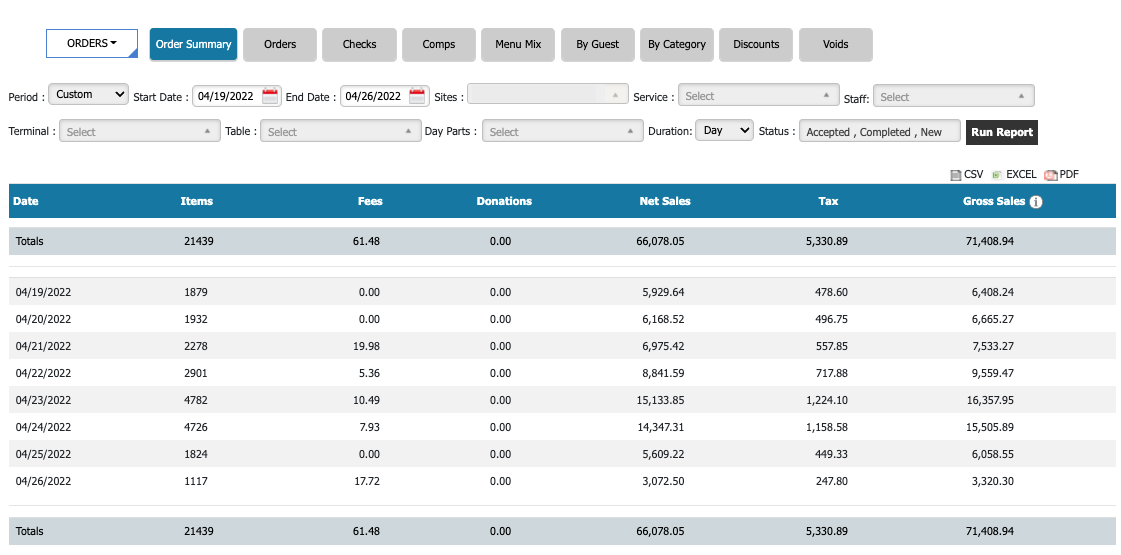Open the Start Date calendar picker icon

pyautogui.click(x=270, y=97)
